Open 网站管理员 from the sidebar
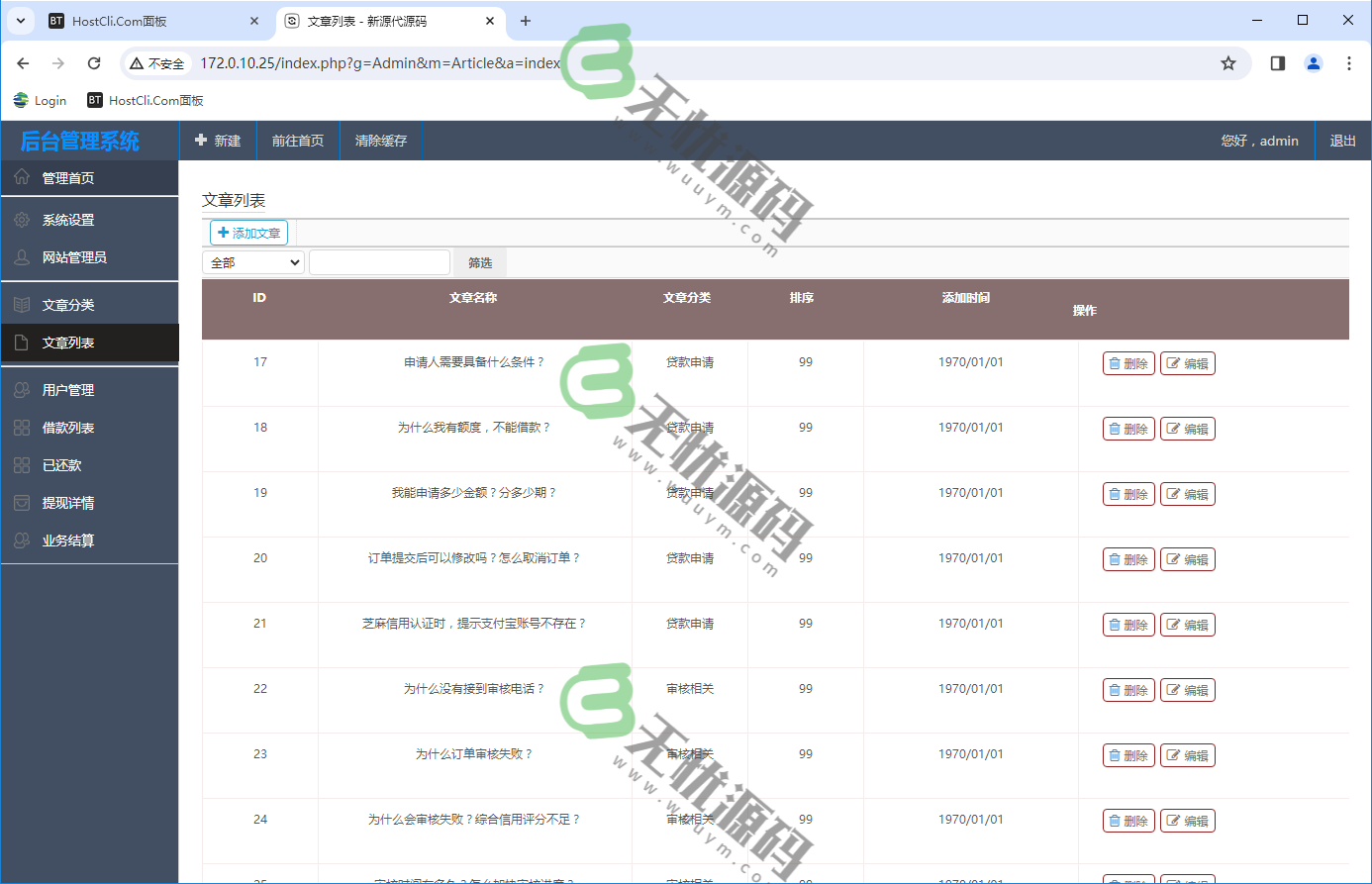1372x884 pixels. (x=23, y=256)
